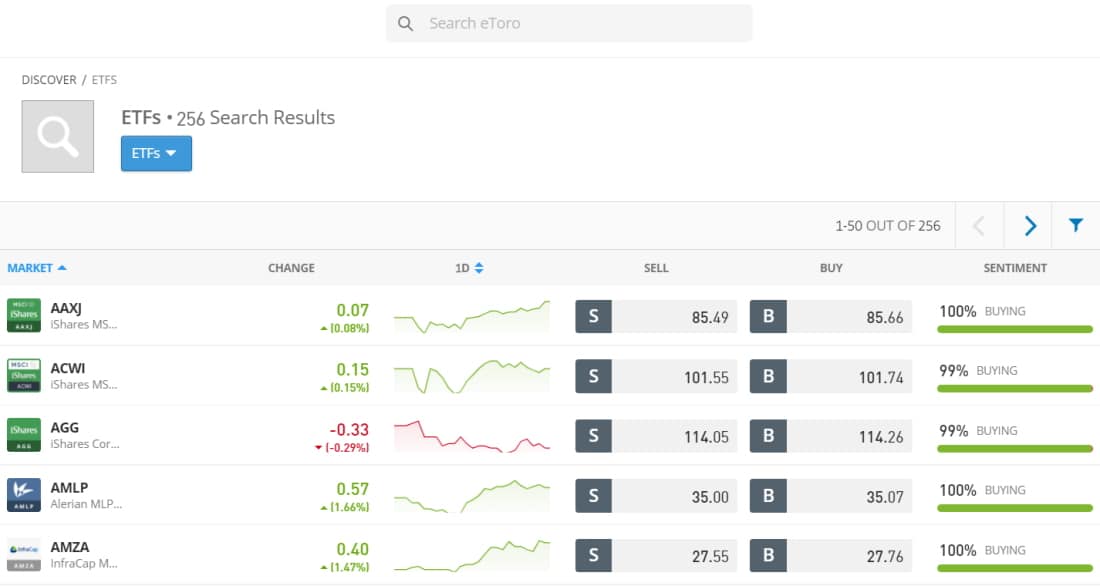Image resolution: width=1100 pixels, height=586 pixels.
Task: Open the ETFS breadcrumb link
Action: (x=104, y=80)
